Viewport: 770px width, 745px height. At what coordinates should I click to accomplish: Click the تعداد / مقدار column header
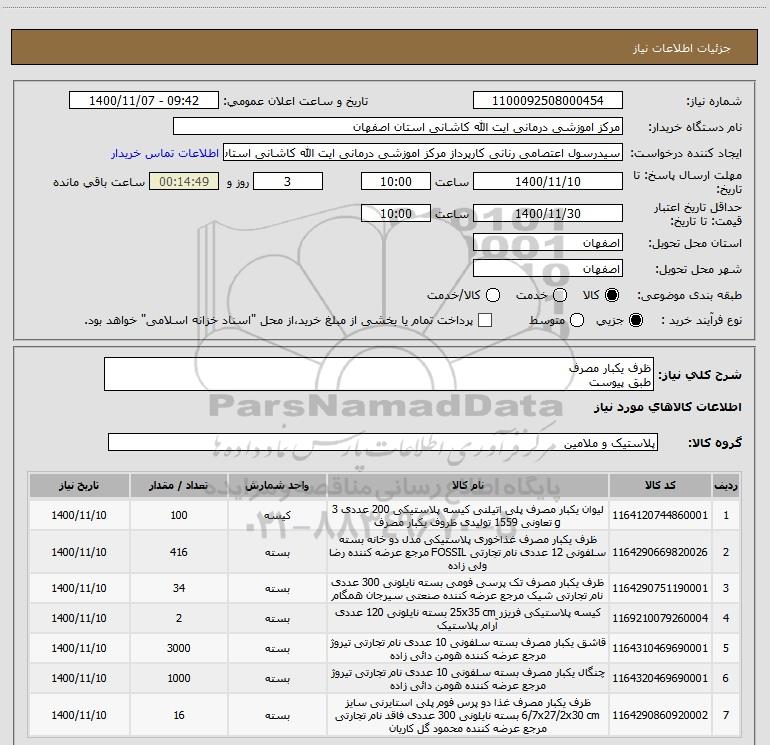(x=179, y=485)
